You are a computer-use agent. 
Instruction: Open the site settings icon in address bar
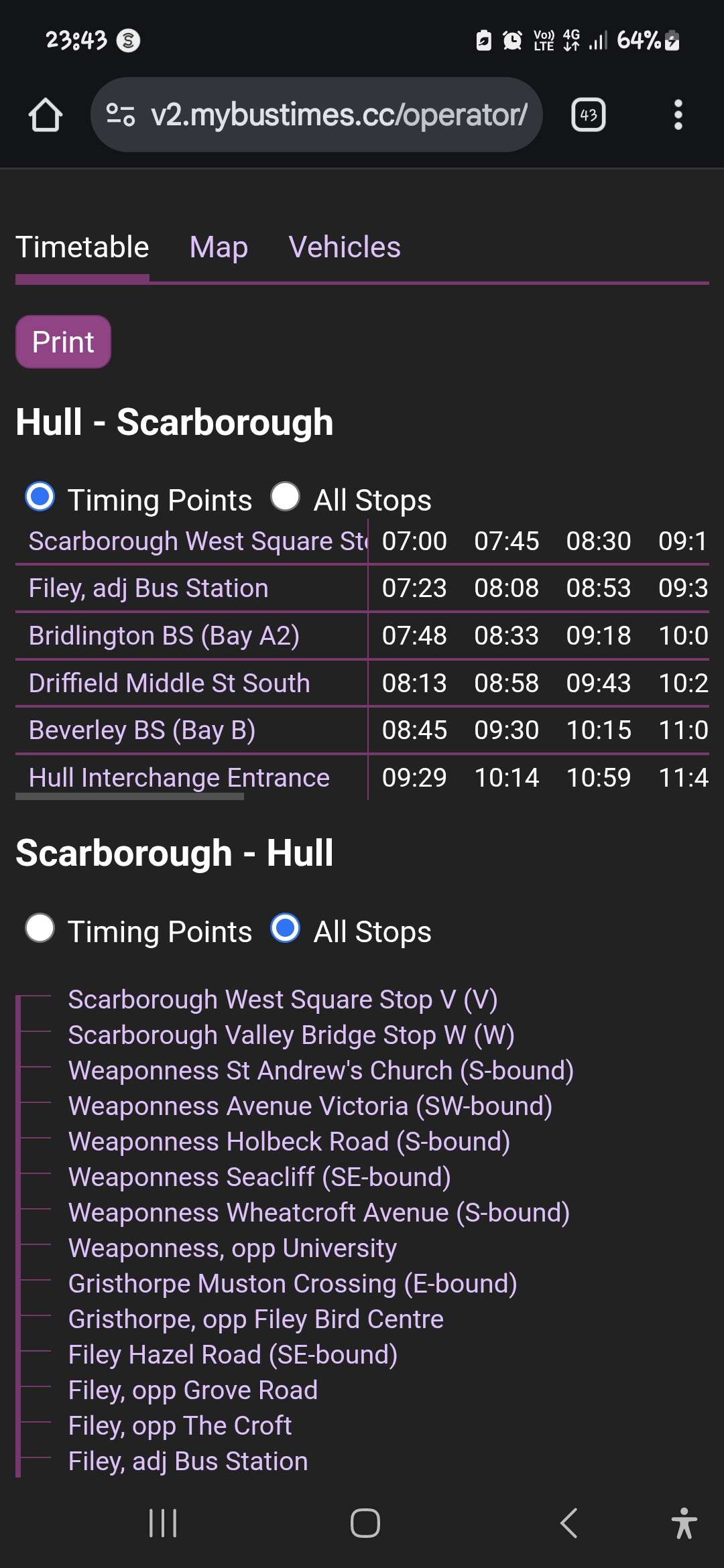(x=121, y=115)
